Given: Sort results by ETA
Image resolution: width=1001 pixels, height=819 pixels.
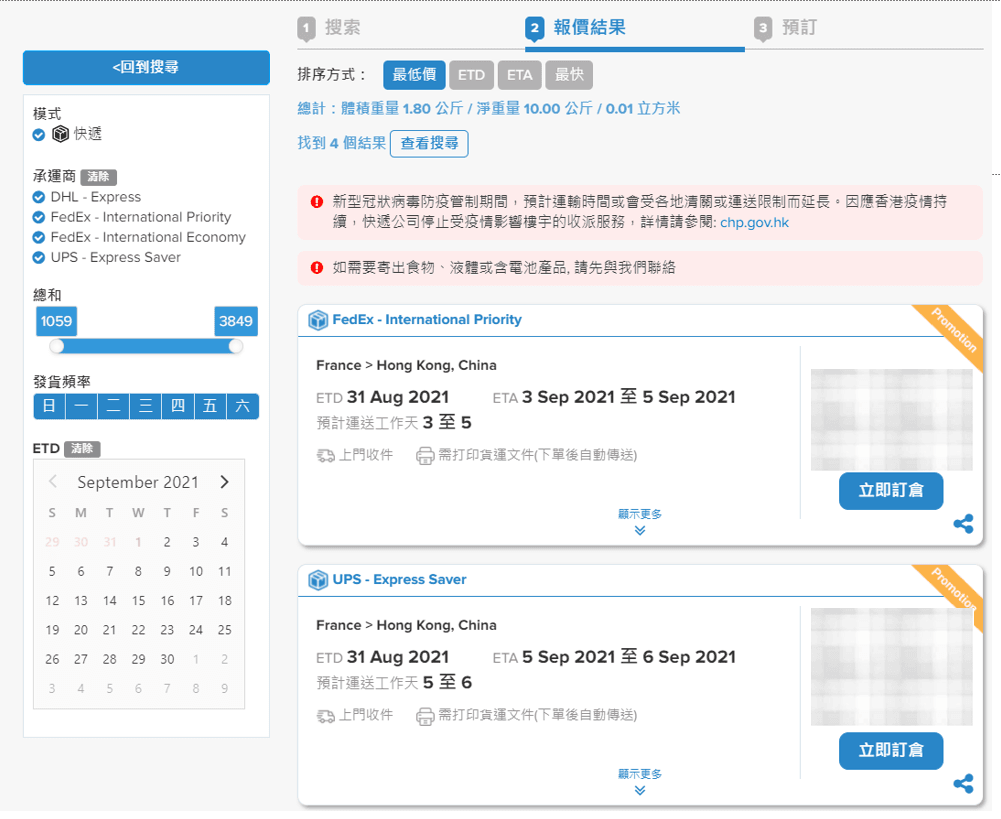Looking at the screenshot, I should (520, 75).
